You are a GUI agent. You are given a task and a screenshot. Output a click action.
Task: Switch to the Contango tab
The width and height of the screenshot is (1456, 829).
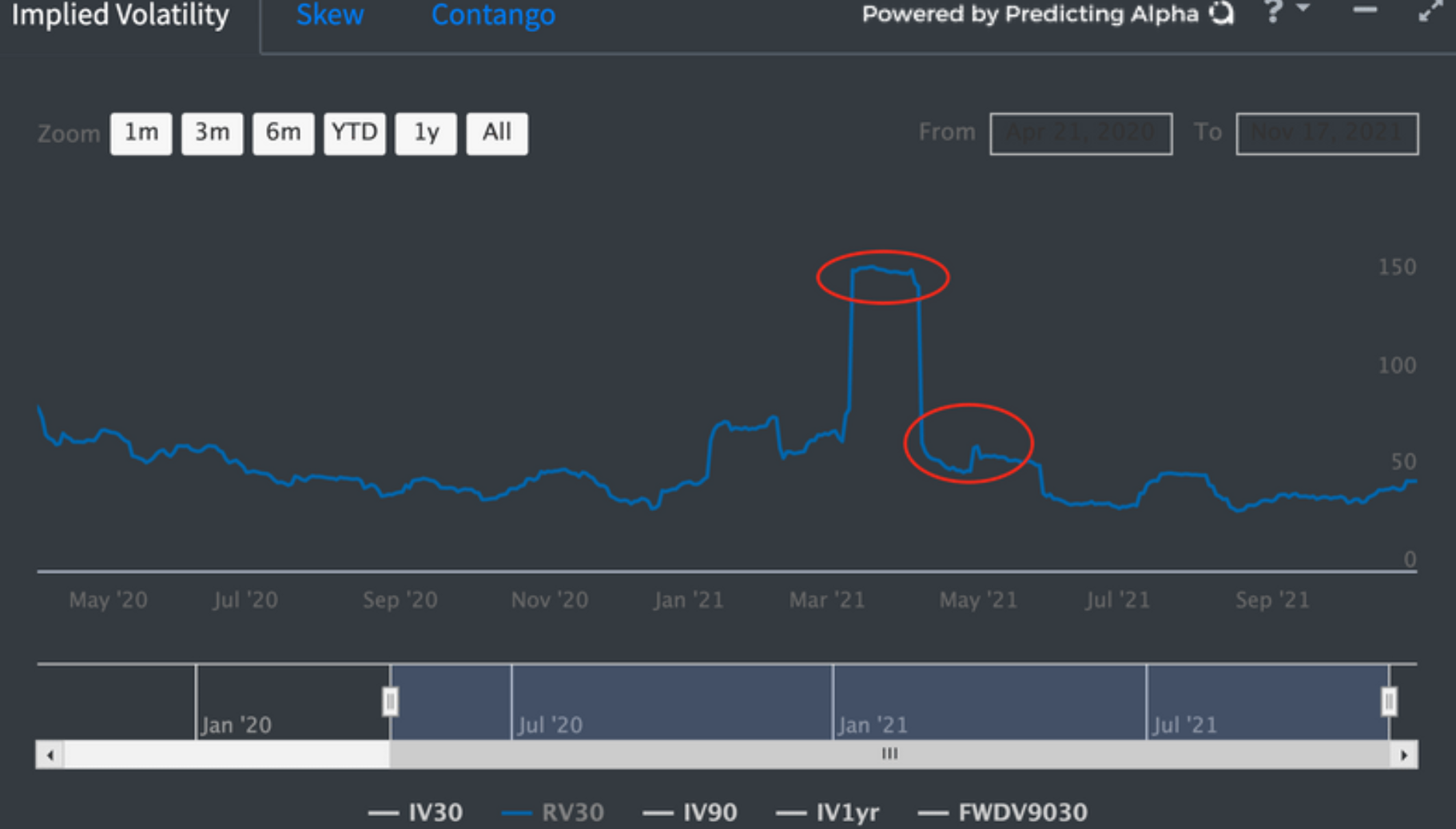tap(493, 14)
